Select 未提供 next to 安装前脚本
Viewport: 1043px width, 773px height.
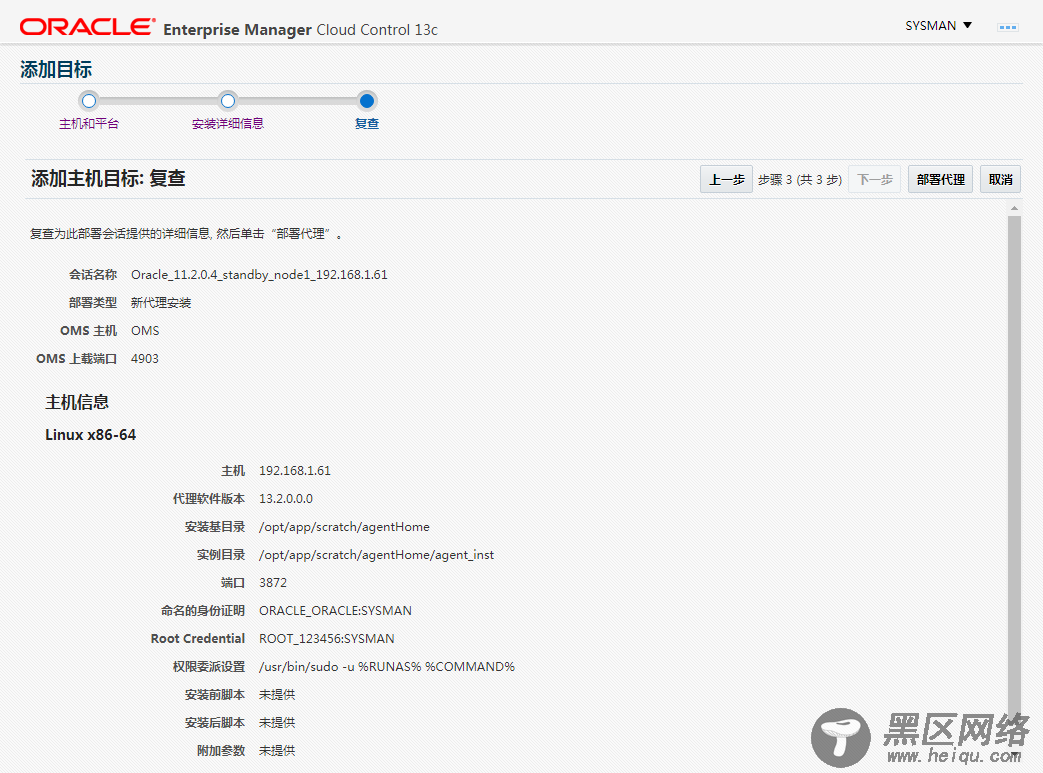pos(277,695)
